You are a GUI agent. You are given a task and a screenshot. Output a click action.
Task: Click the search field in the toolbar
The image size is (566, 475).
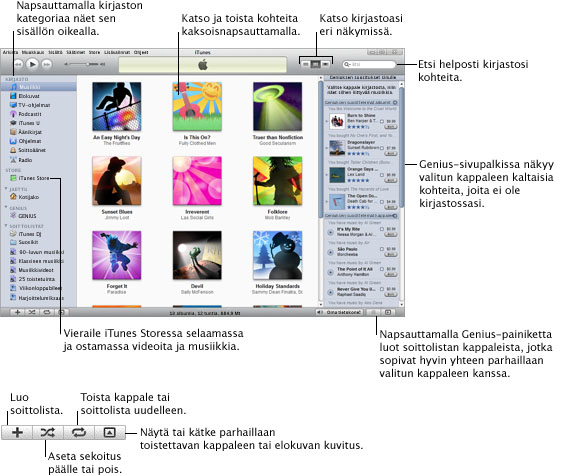[369, 64]
